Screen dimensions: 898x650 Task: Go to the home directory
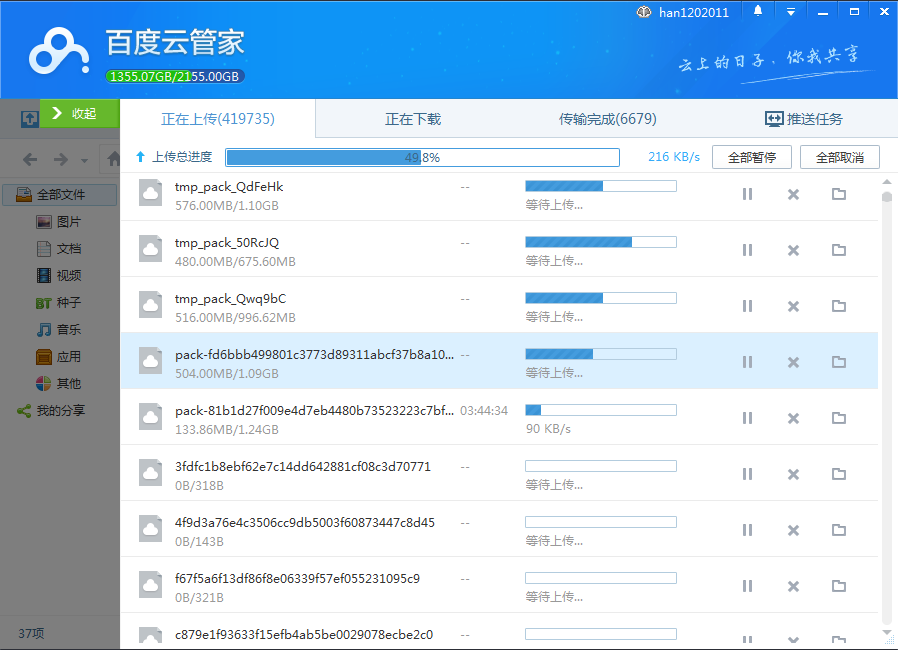coord(113,159)
